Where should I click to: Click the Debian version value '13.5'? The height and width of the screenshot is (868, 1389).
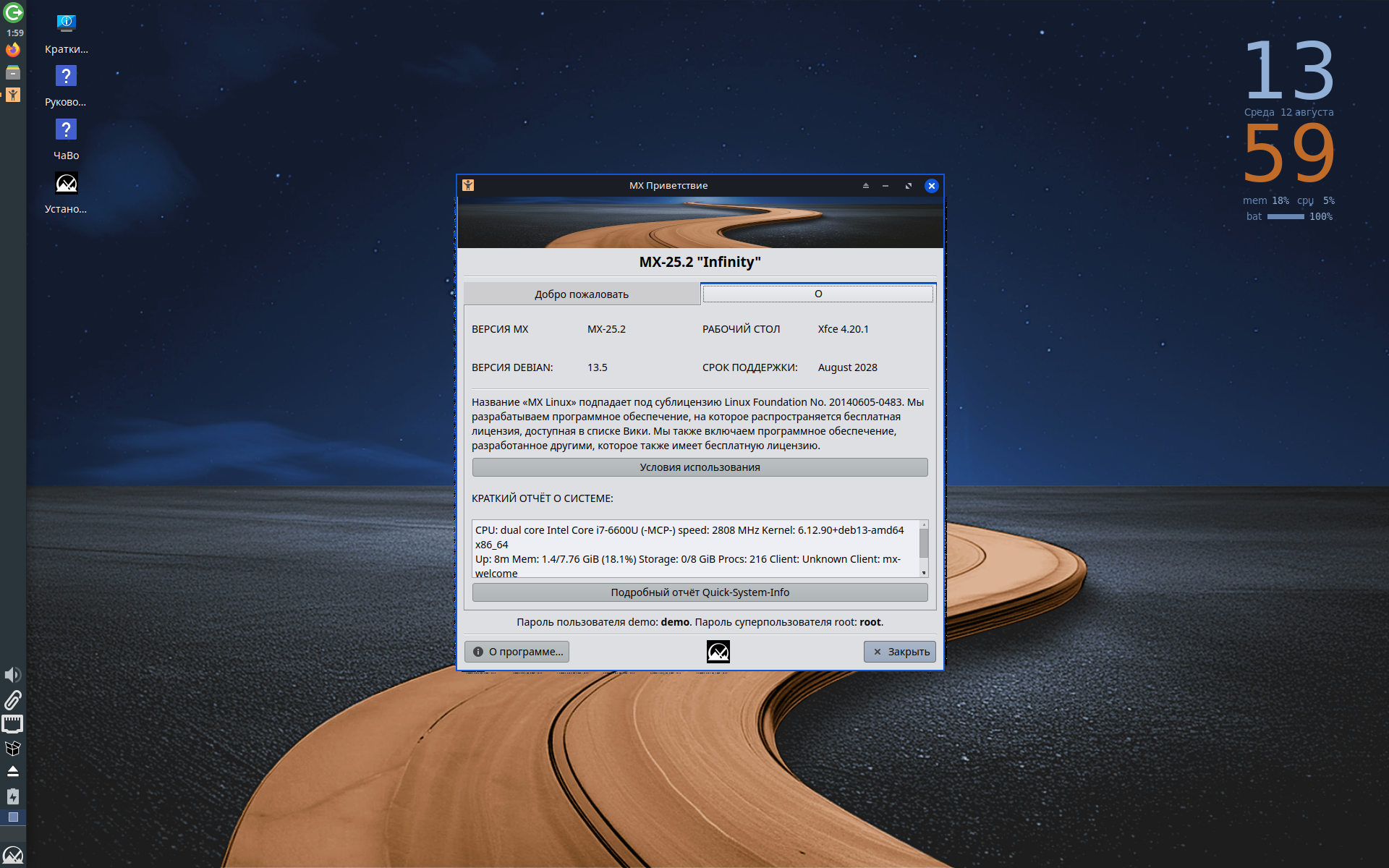(597, 367)
